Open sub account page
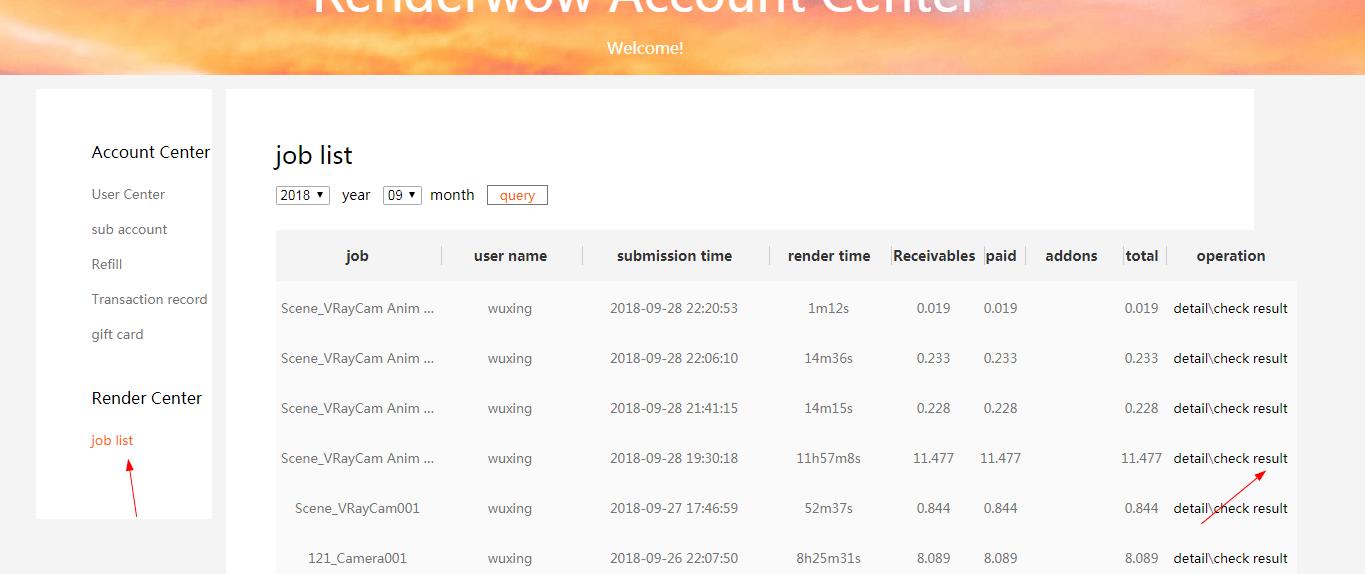1365x574 pixels. [129, 229]
